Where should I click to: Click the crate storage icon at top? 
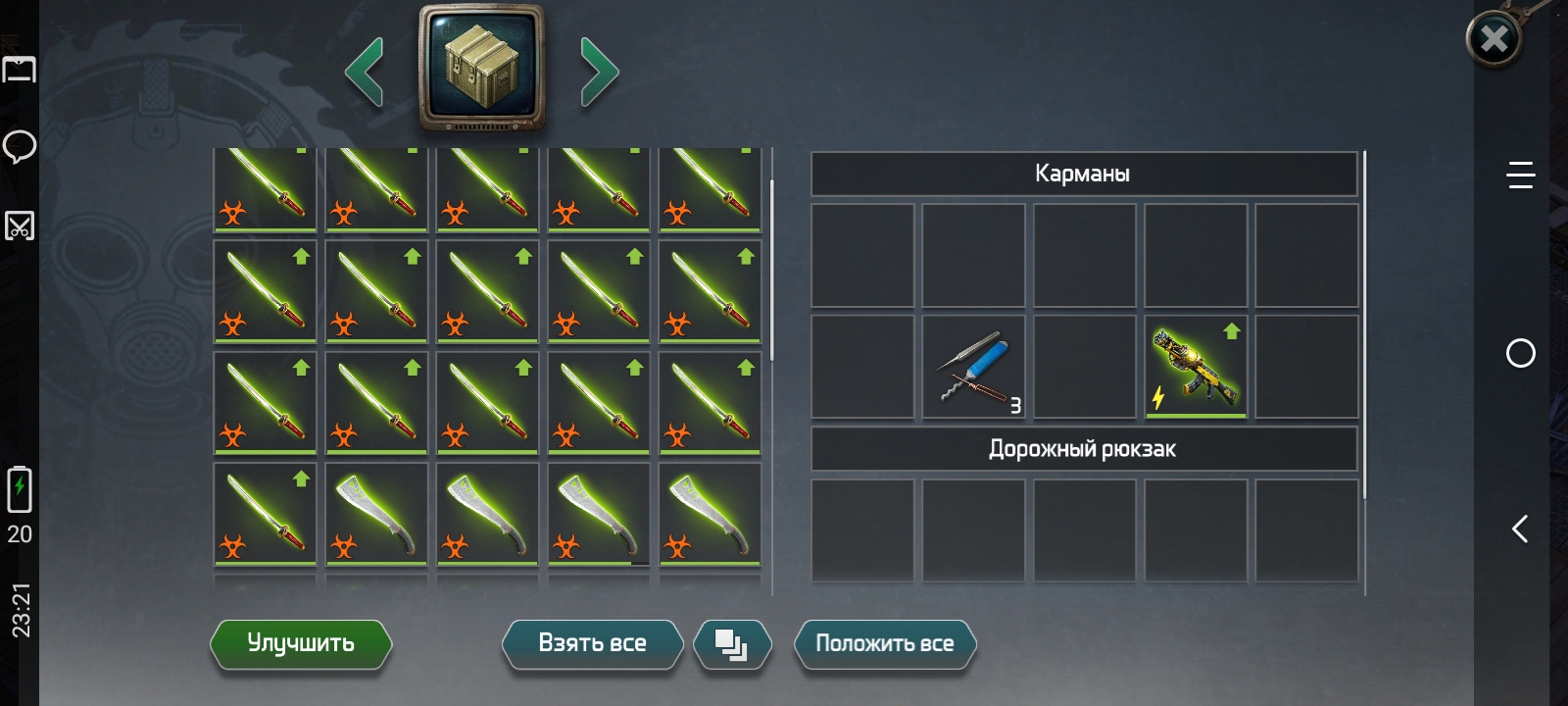[x=481, y=69]
